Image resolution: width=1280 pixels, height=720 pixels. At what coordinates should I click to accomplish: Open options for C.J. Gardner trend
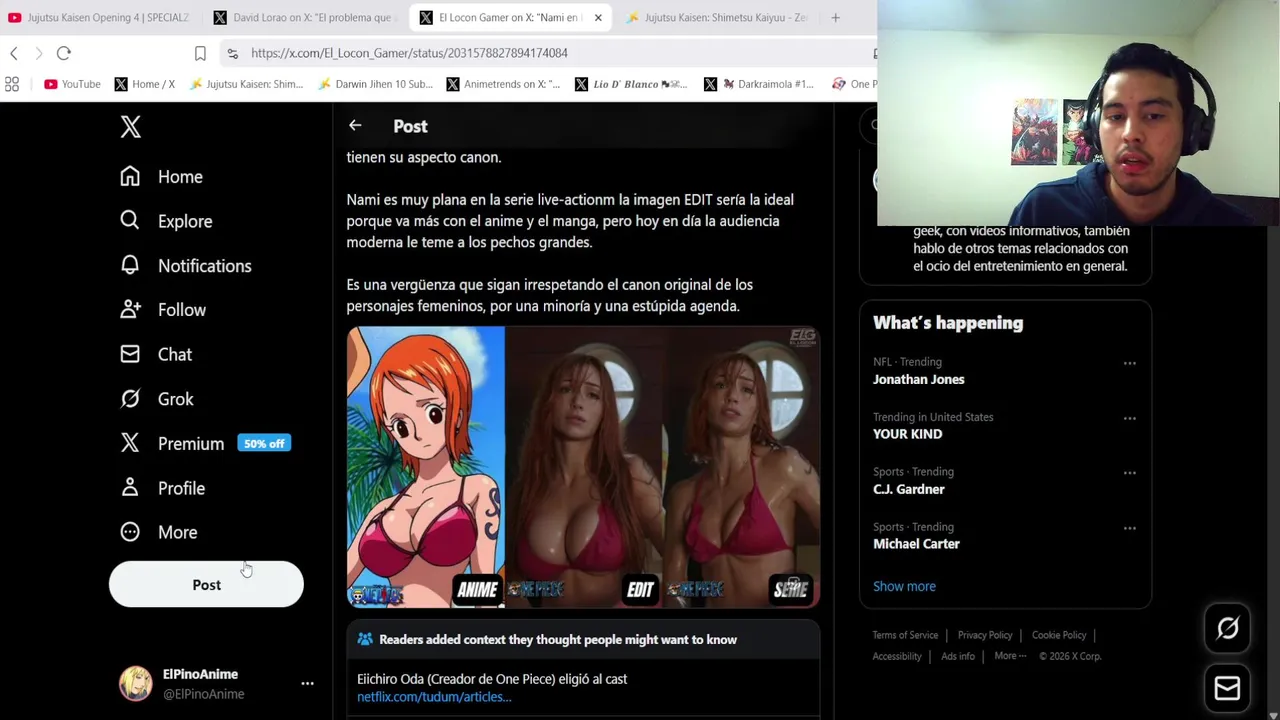(x=1129, y=473)
